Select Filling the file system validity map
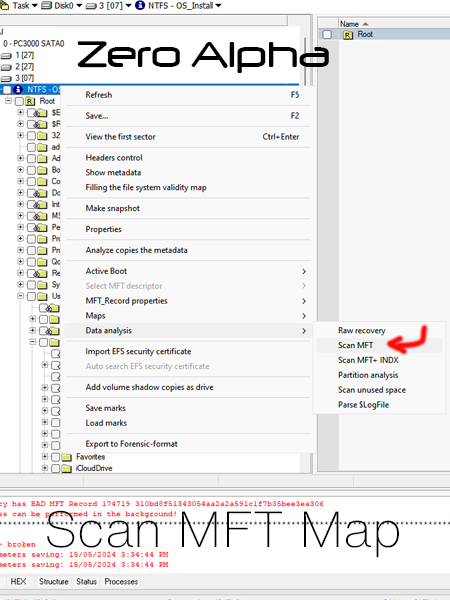Screen dimensions: 450x600 pyautogui.click(x=188, y=188)
